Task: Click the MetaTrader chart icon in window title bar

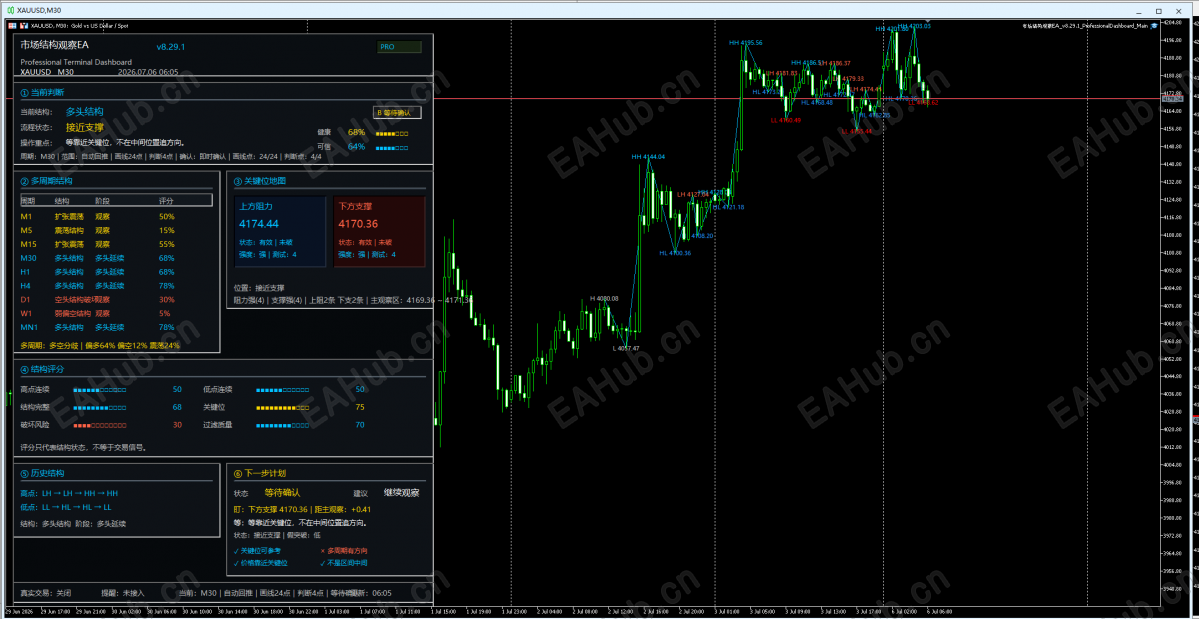Action: [10, 10]
